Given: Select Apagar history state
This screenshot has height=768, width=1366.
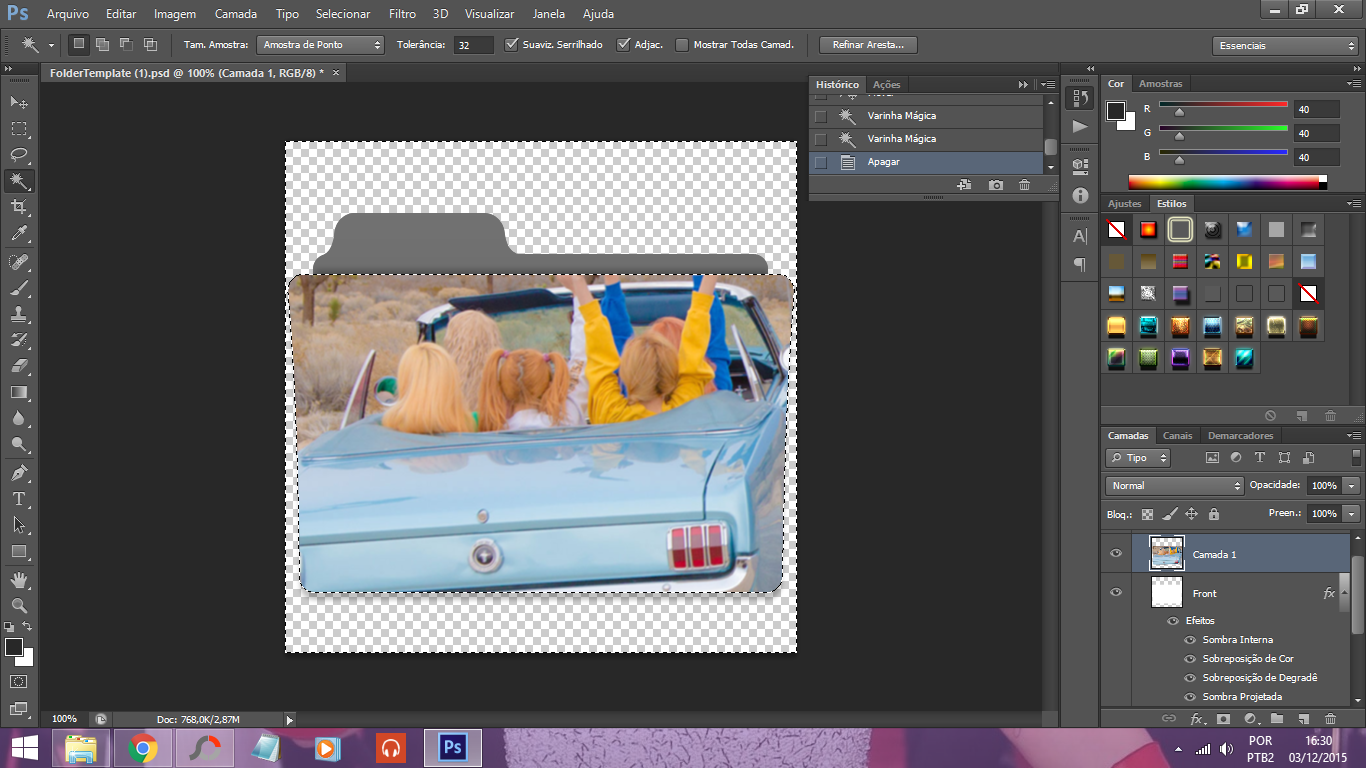Looking at the screenshot, I should pos(884,162).
